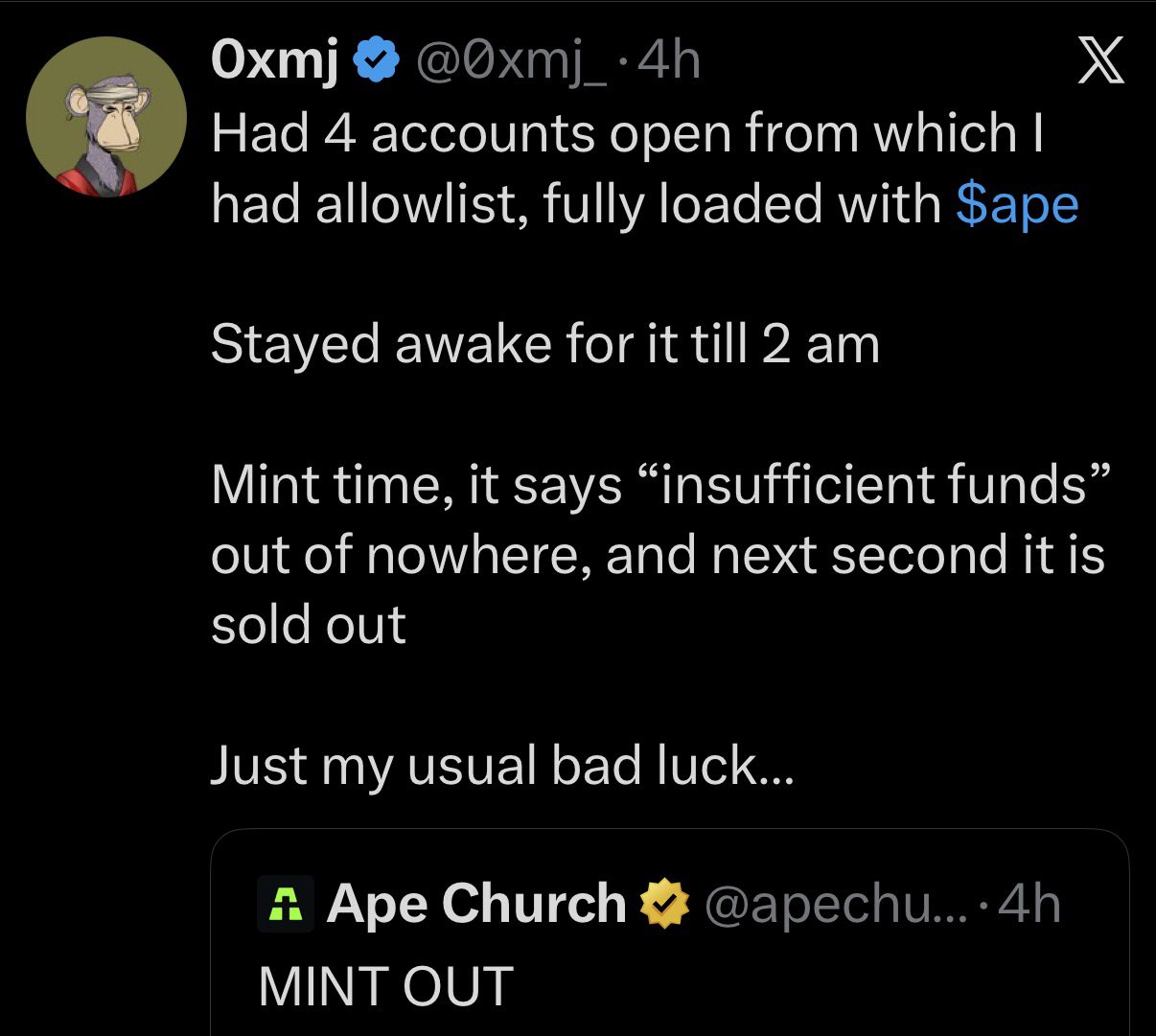The width and height of the screenshot is (1156, 1036).
Task: Open the $ape cashtag link
Action: coord(1017,204)
